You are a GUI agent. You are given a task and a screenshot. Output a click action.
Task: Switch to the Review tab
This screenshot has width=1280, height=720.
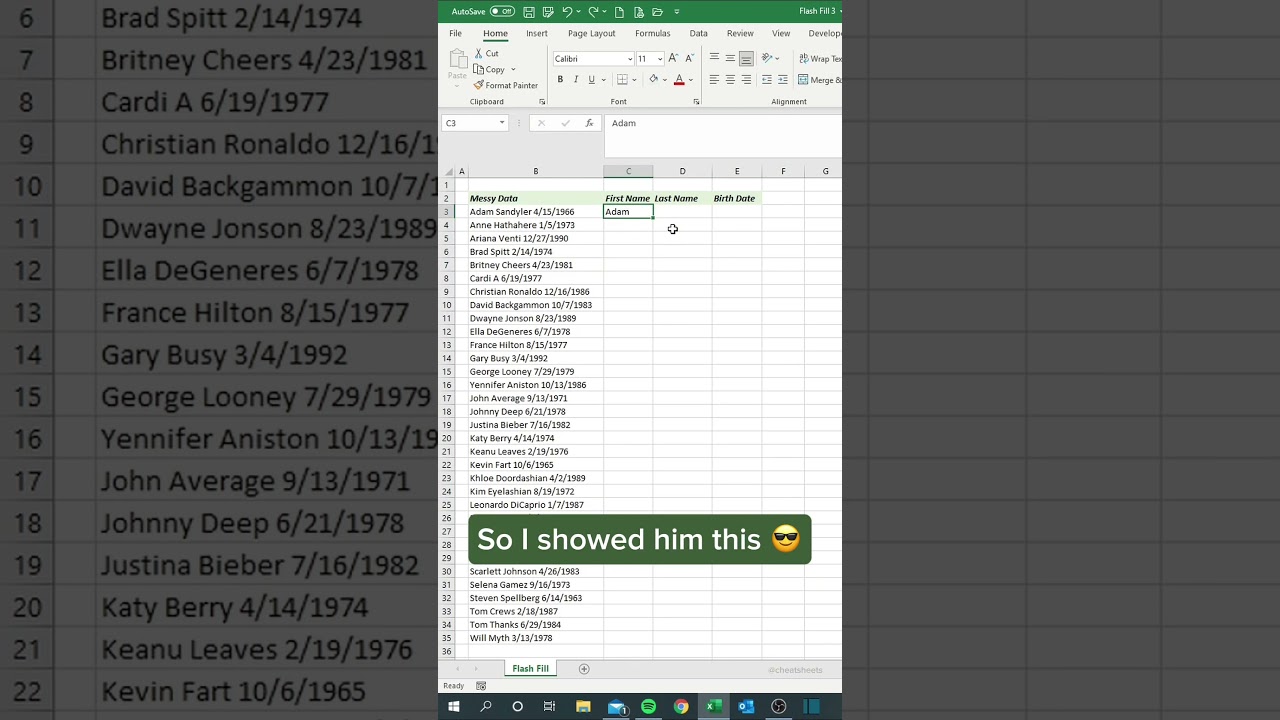[740, 34]
